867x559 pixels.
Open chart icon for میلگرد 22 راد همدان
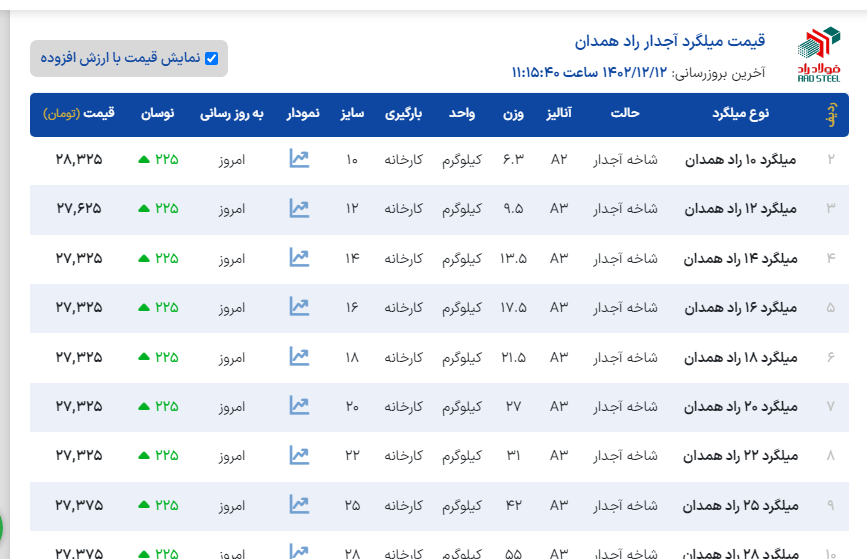point(299,455)
